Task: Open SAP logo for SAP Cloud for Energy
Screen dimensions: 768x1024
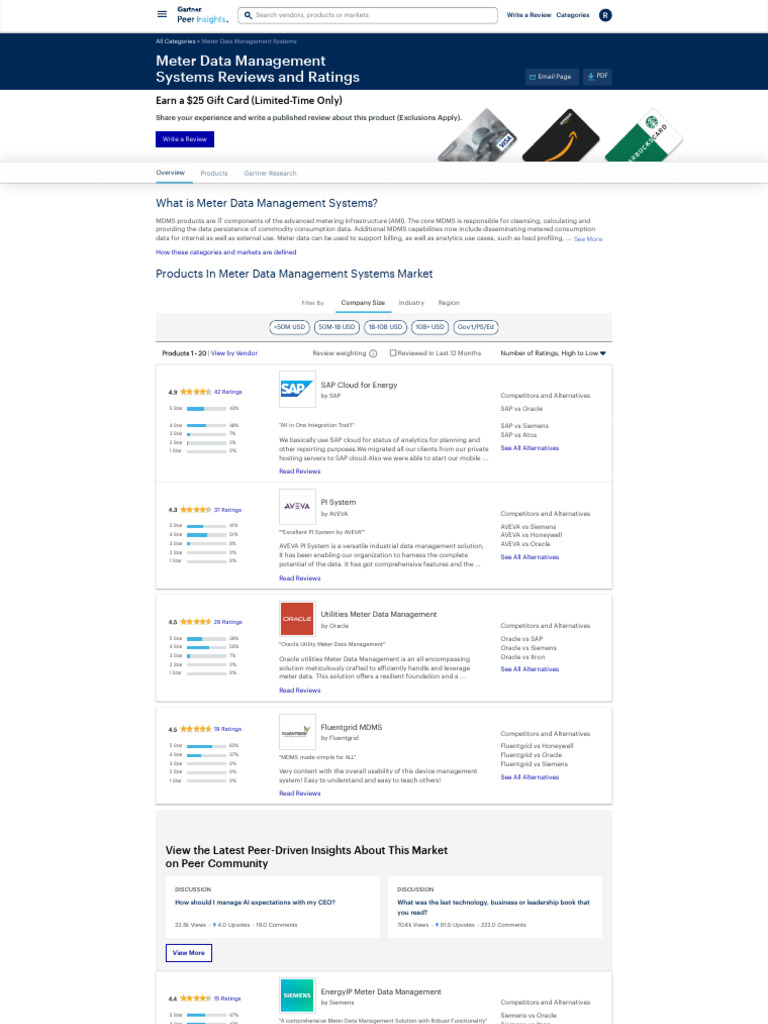Action: tap(297, 389)
